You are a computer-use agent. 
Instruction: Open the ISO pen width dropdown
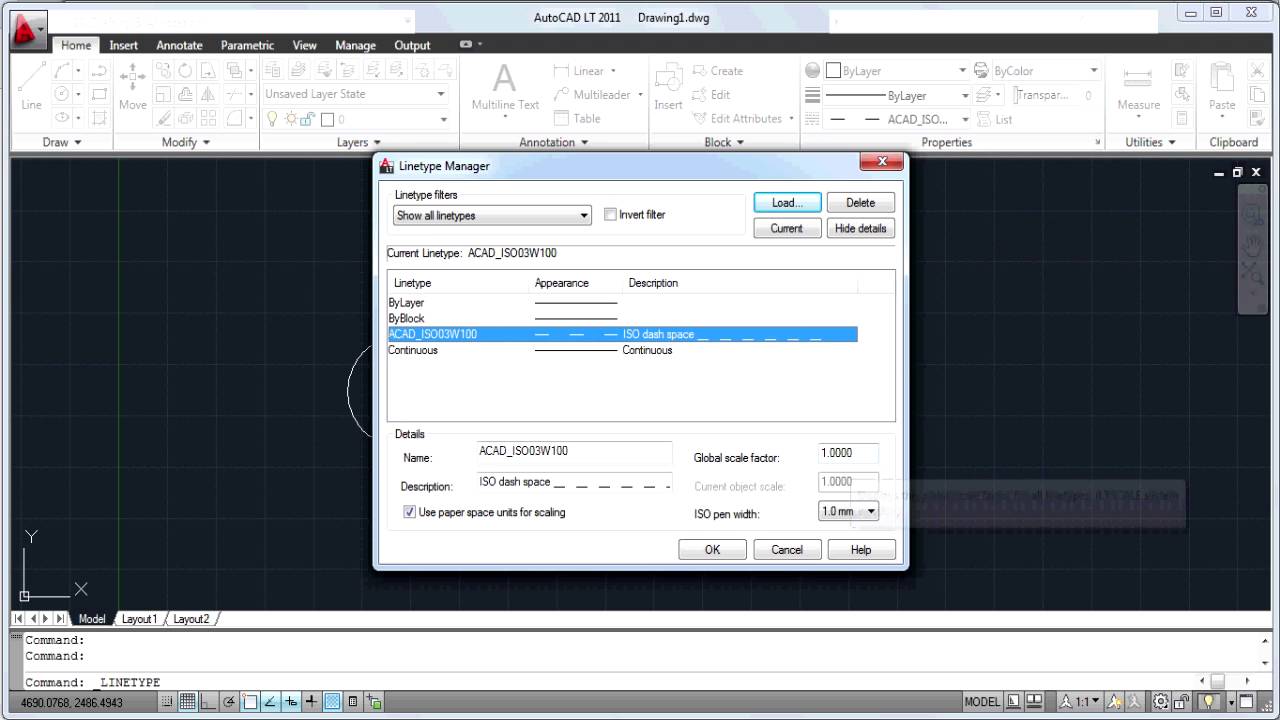pos(848,511)
